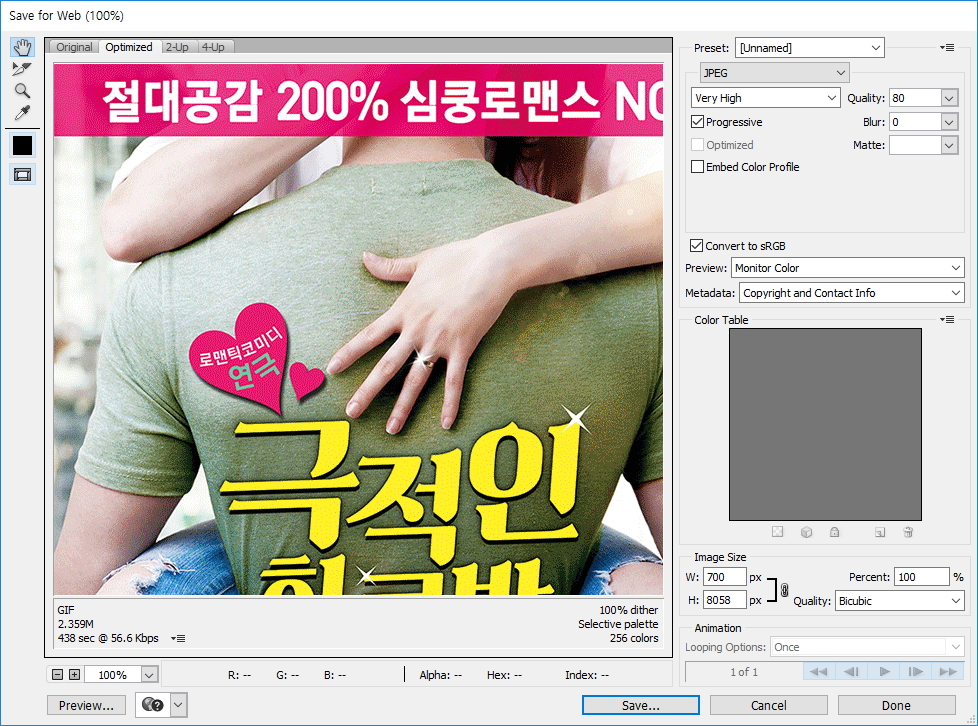
Task: Open the Looping Options dropdown
Action: pyautogui.click(x=867, y=647)
